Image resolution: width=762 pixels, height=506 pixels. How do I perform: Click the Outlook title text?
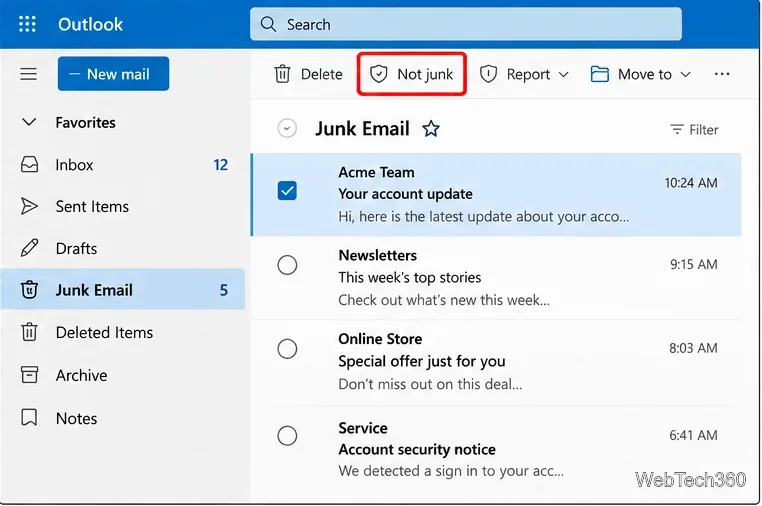90,24
